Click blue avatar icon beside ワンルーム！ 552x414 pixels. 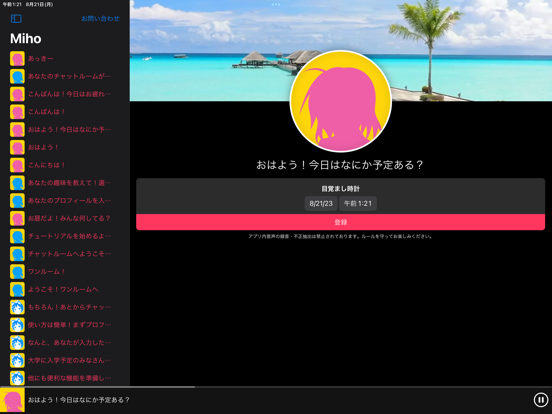pyautogui.click(x=17, y=271)
